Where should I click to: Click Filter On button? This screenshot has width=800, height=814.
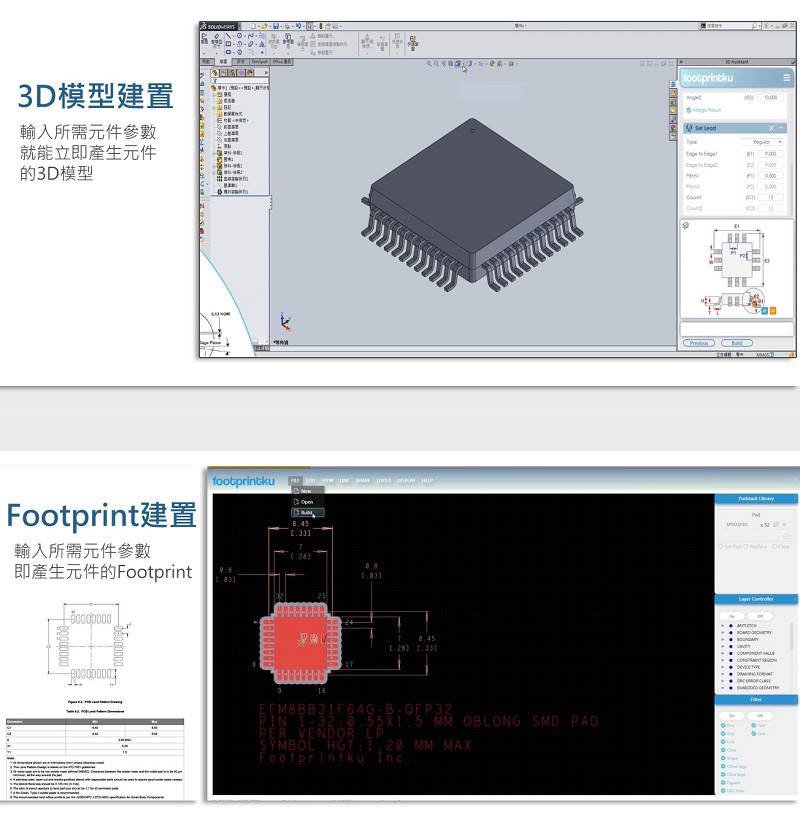(x=731, y=716)
